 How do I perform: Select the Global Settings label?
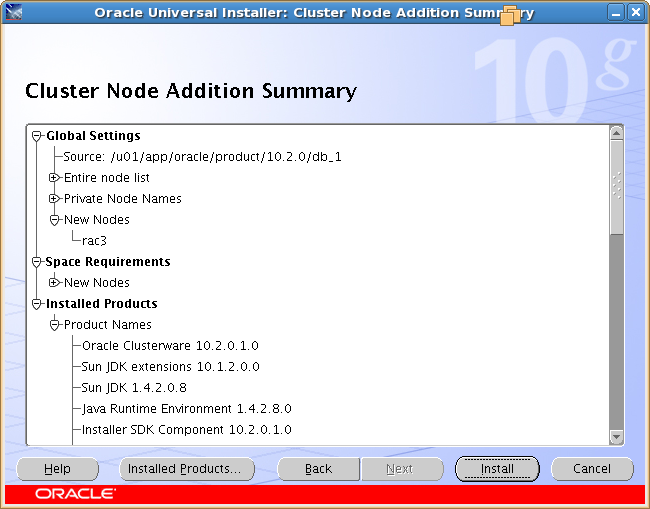point(93,136)
